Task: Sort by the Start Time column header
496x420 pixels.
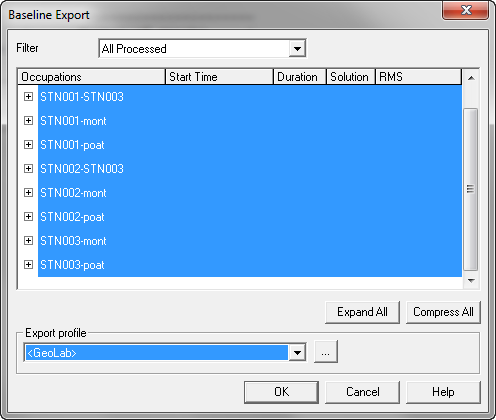Action: point(219,77)
